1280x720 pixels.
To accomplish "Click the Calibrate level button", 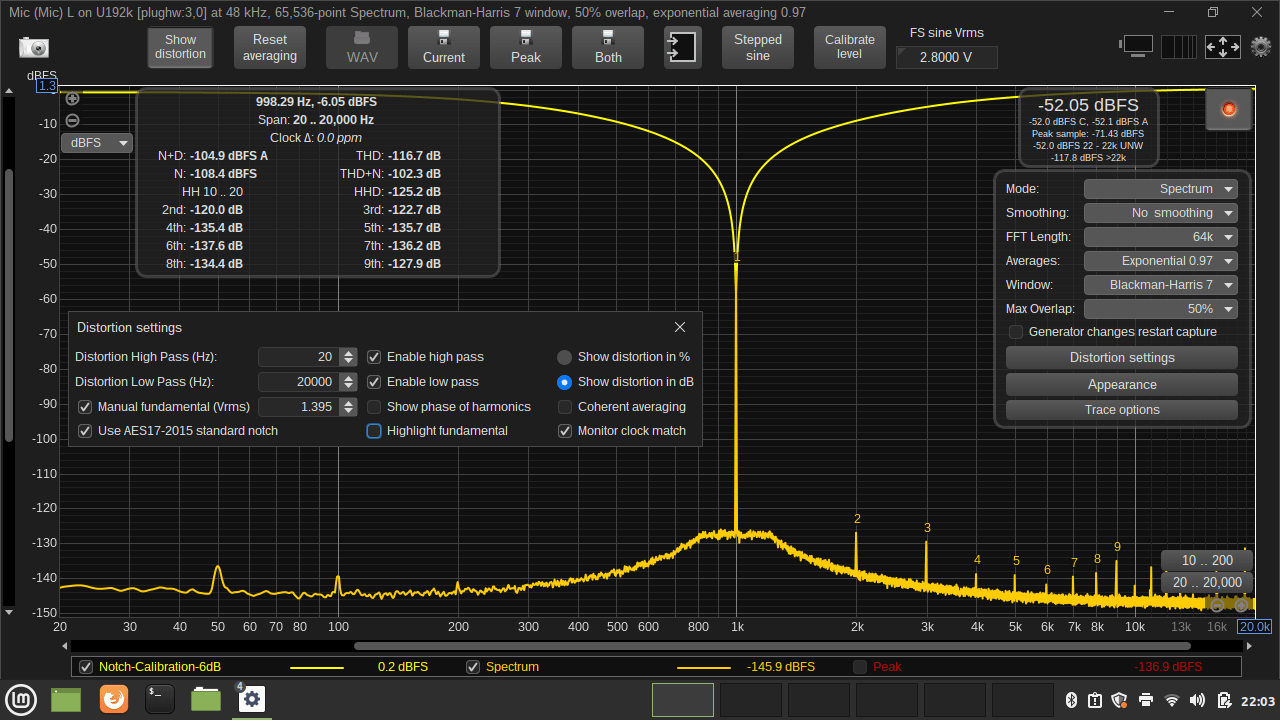I will coord(850,47).
